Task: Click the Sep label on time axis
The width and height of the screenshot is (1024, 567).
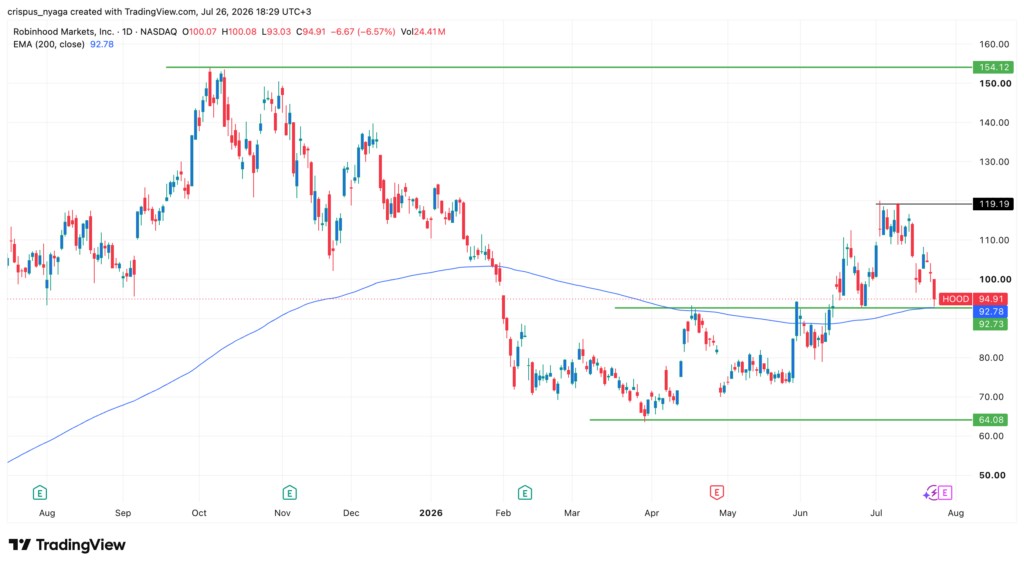Action: point(123,513)
